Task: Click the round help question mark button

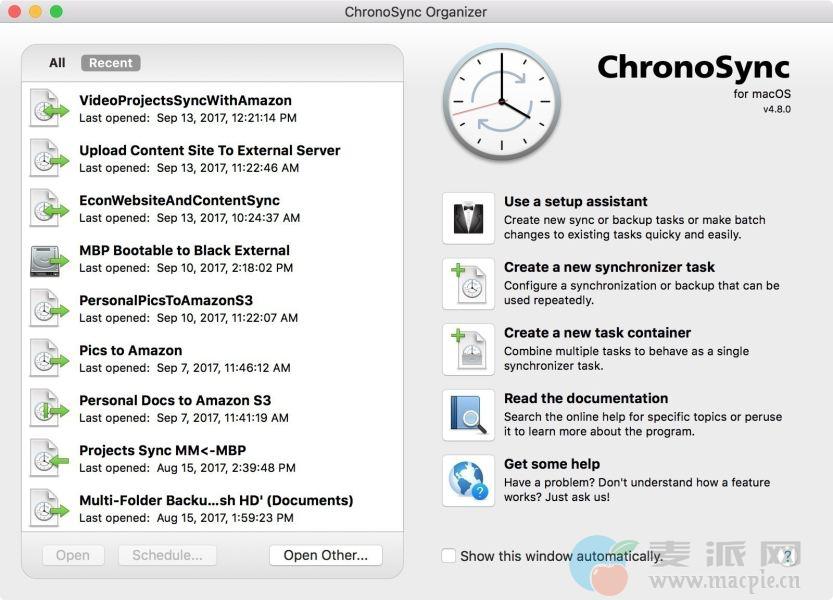Action: point(788,556)
